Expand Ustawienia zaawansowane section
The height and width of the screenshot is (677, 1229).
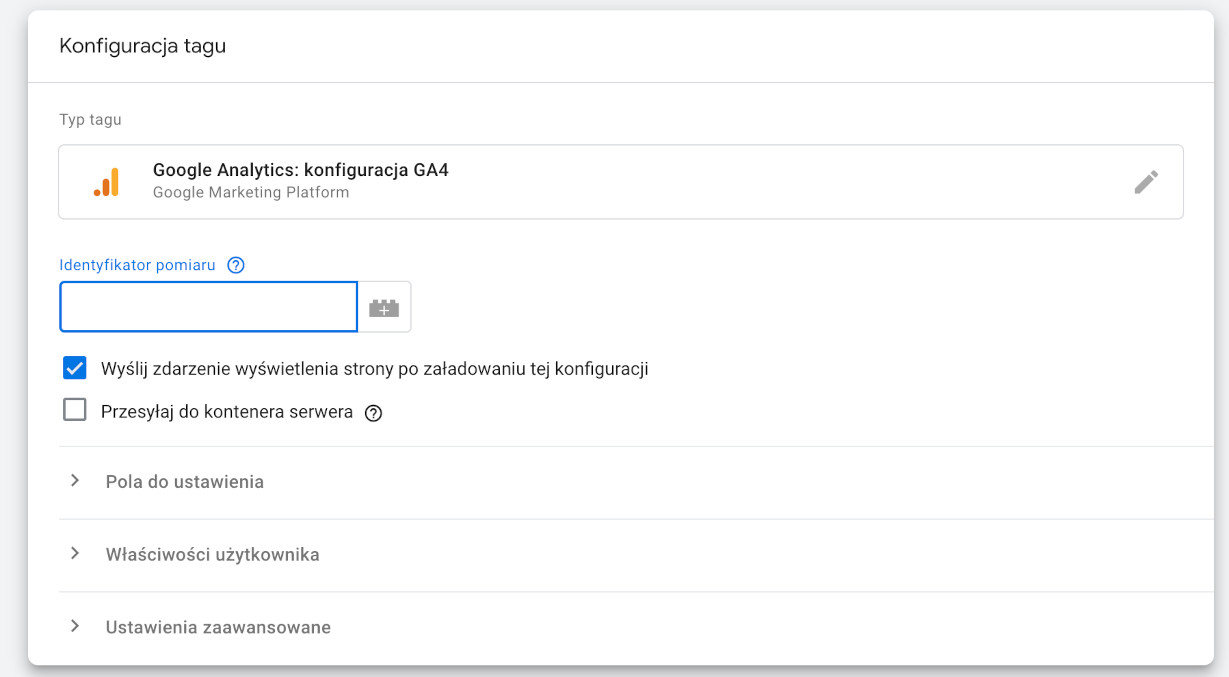point(636,627)
